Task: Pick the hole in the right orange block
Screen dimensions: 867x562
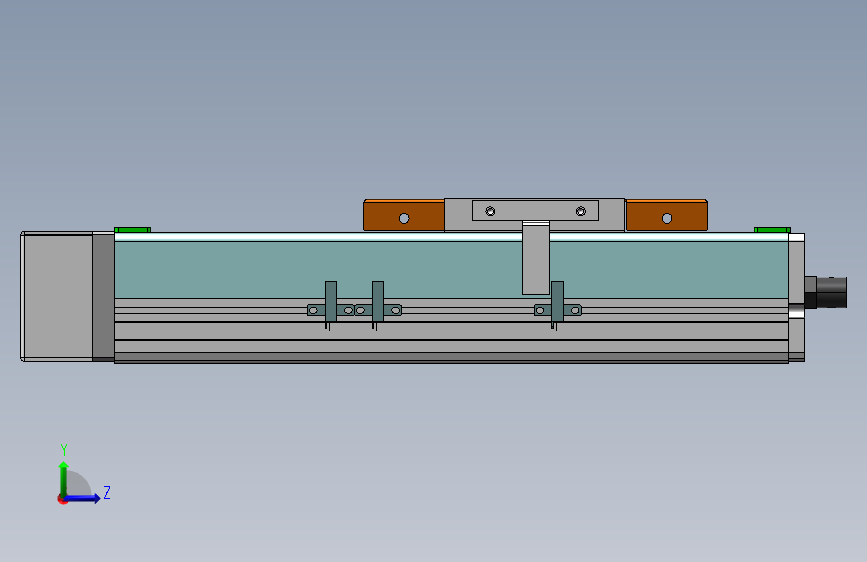Action: click(x=667, y=218)
